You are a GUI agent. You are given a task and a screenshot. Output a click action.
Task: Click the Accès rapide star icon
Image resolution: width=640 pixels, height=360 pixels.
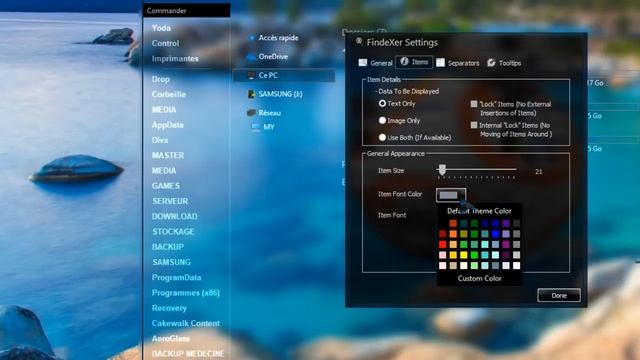(x=252, y=38)
